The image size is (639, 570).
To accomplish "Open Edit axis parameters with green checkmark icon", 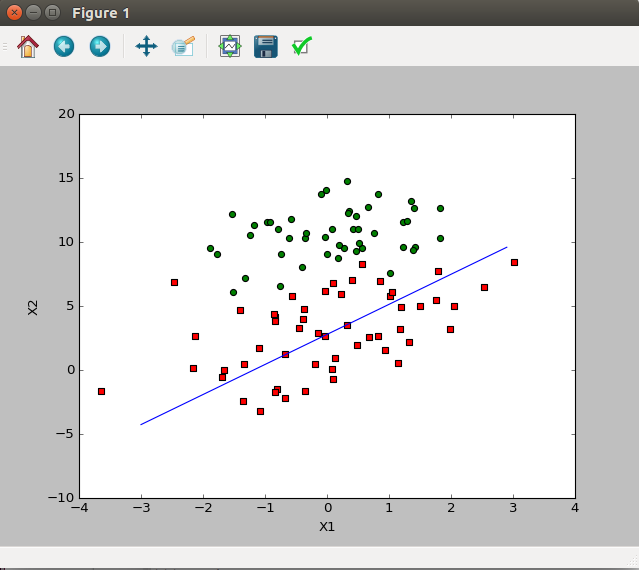I will 301,46.
